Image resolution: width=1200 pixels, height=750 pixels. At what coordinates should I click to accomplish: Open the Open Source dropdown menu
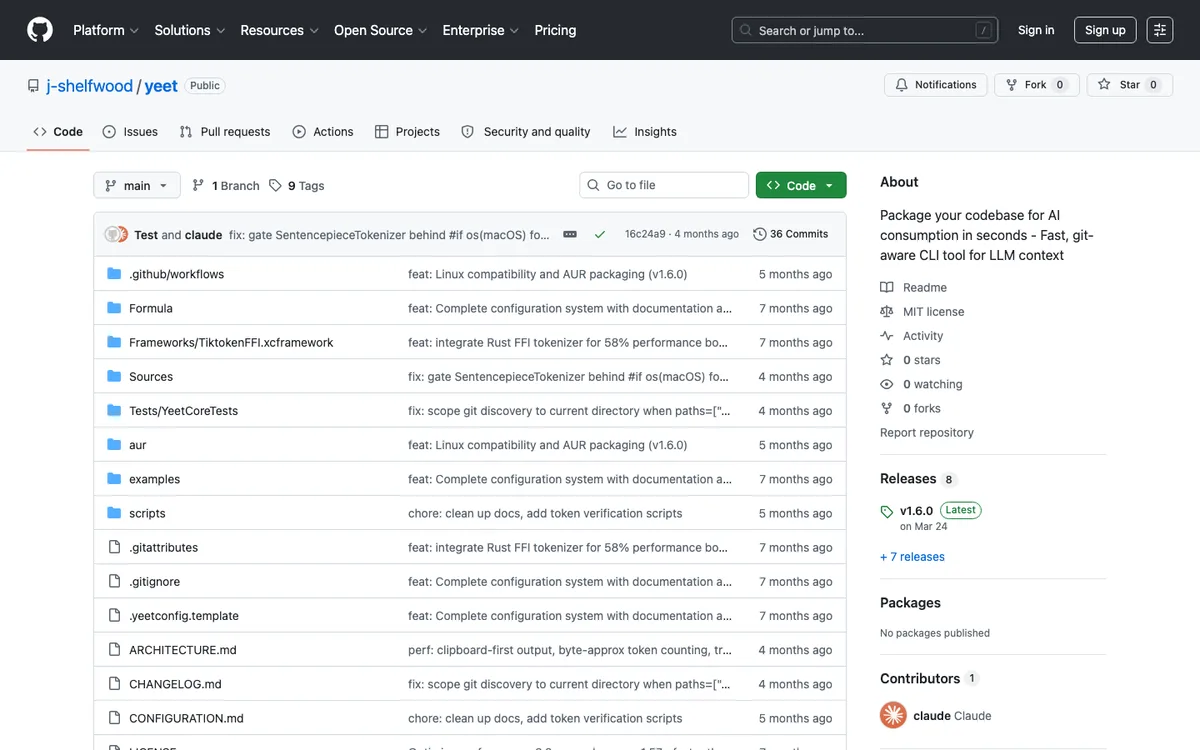pos(381,30)
